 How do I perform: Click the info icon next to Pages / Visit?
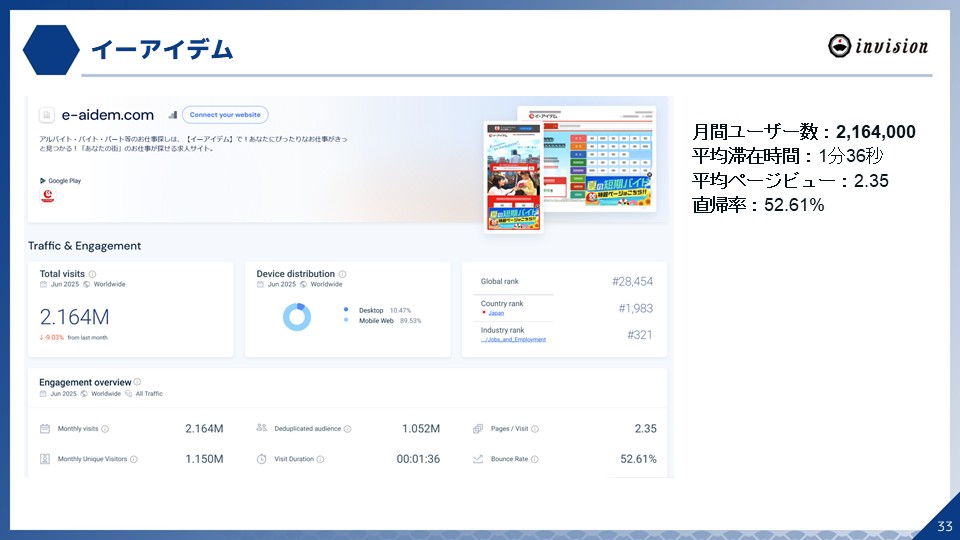(534, 429)
